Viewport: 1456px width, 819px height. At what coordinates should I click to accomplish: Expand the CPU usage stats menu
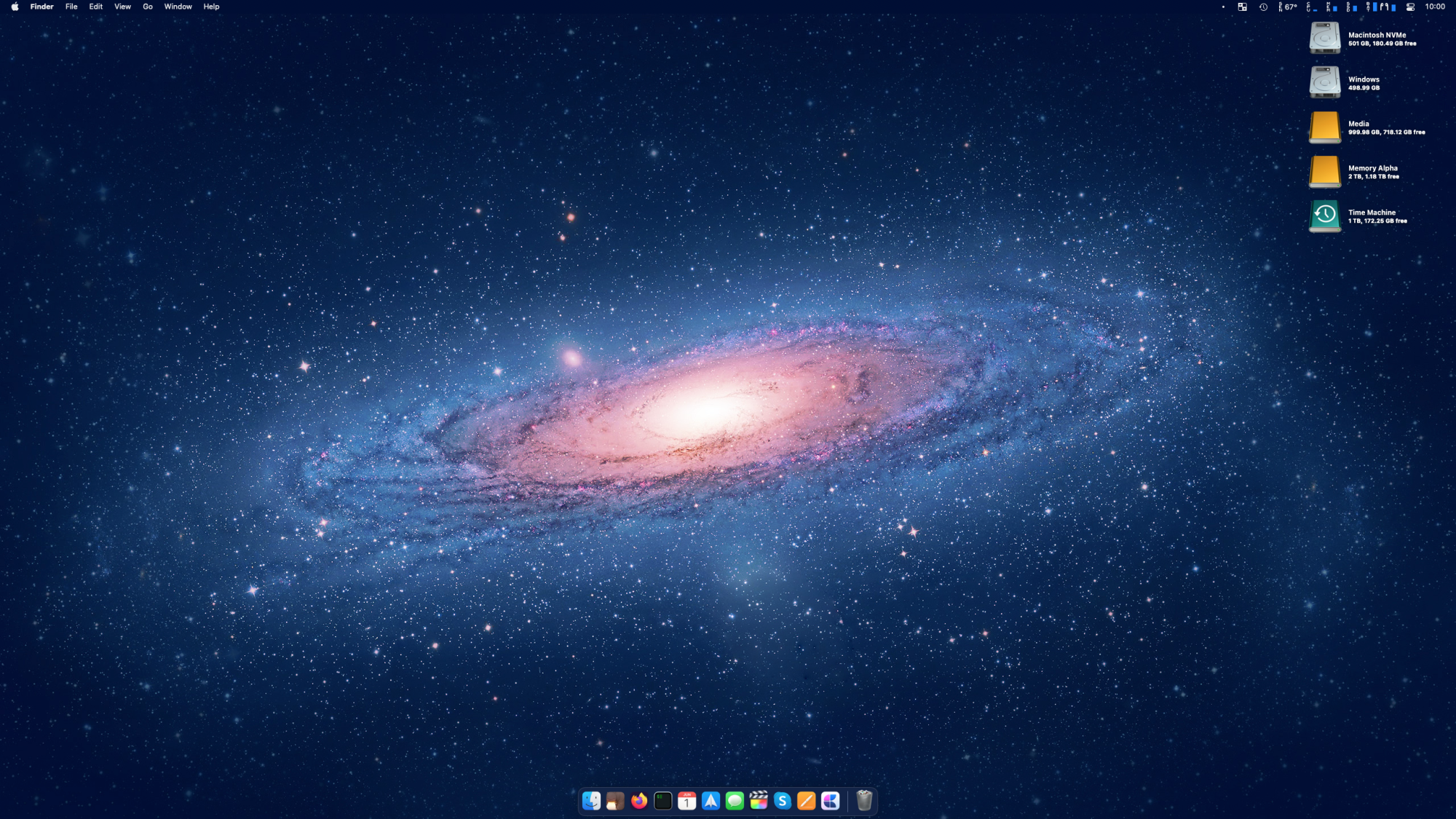coord(1312,7)
